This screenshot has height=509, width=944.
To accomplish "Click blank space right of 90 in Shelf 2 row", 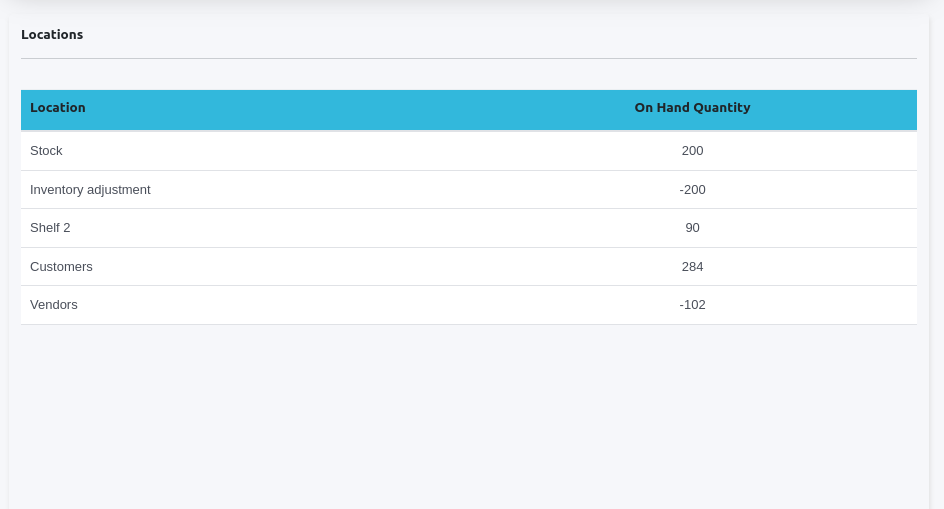I will (820, 228).
